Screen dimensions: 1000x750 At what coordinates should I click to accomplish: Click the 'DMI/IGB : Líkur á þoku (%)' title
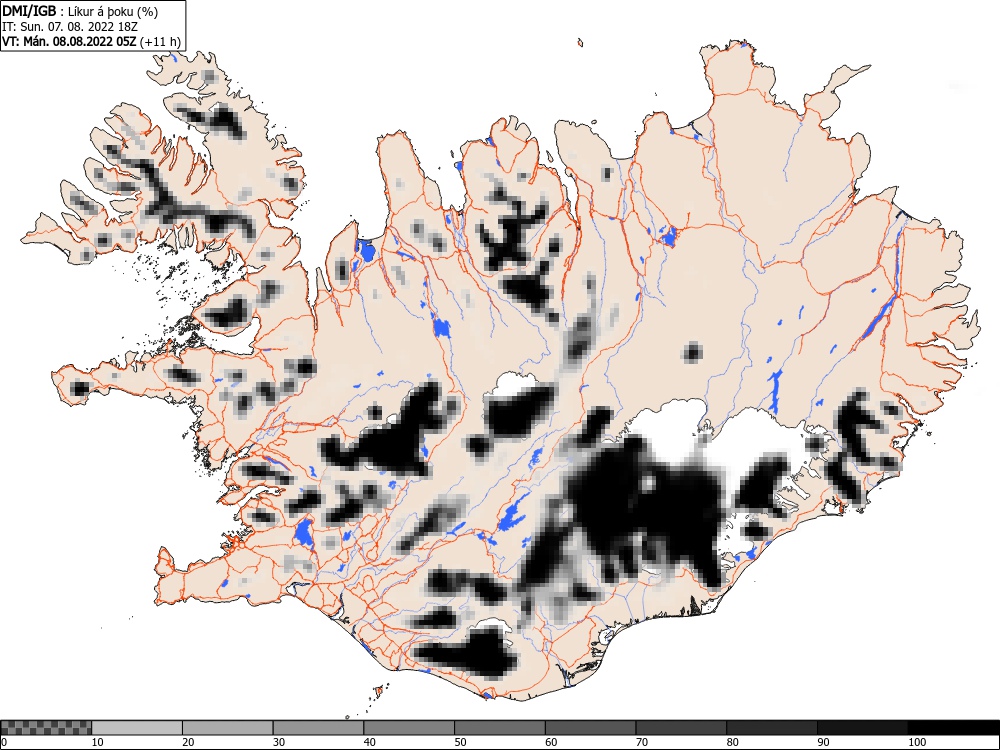coord(80,11)
